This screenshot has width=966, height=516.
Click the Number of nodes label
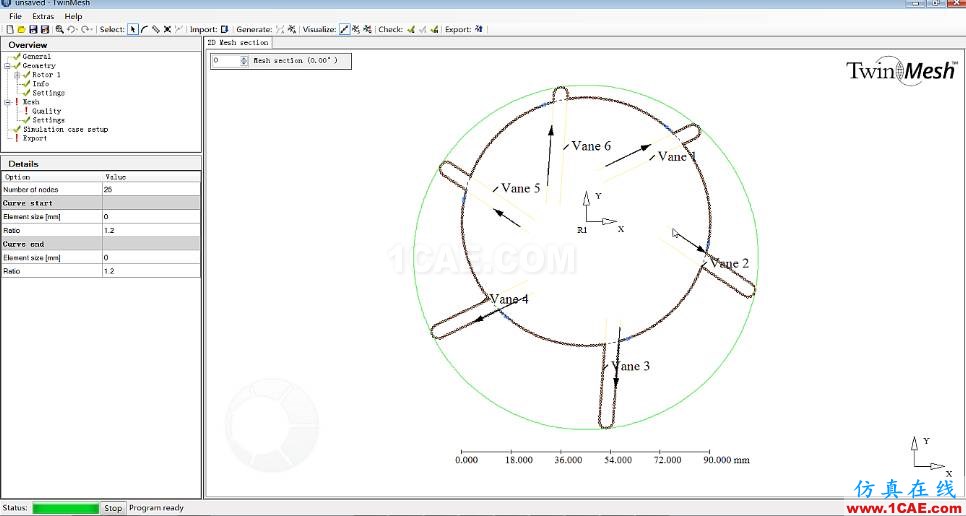31,190
